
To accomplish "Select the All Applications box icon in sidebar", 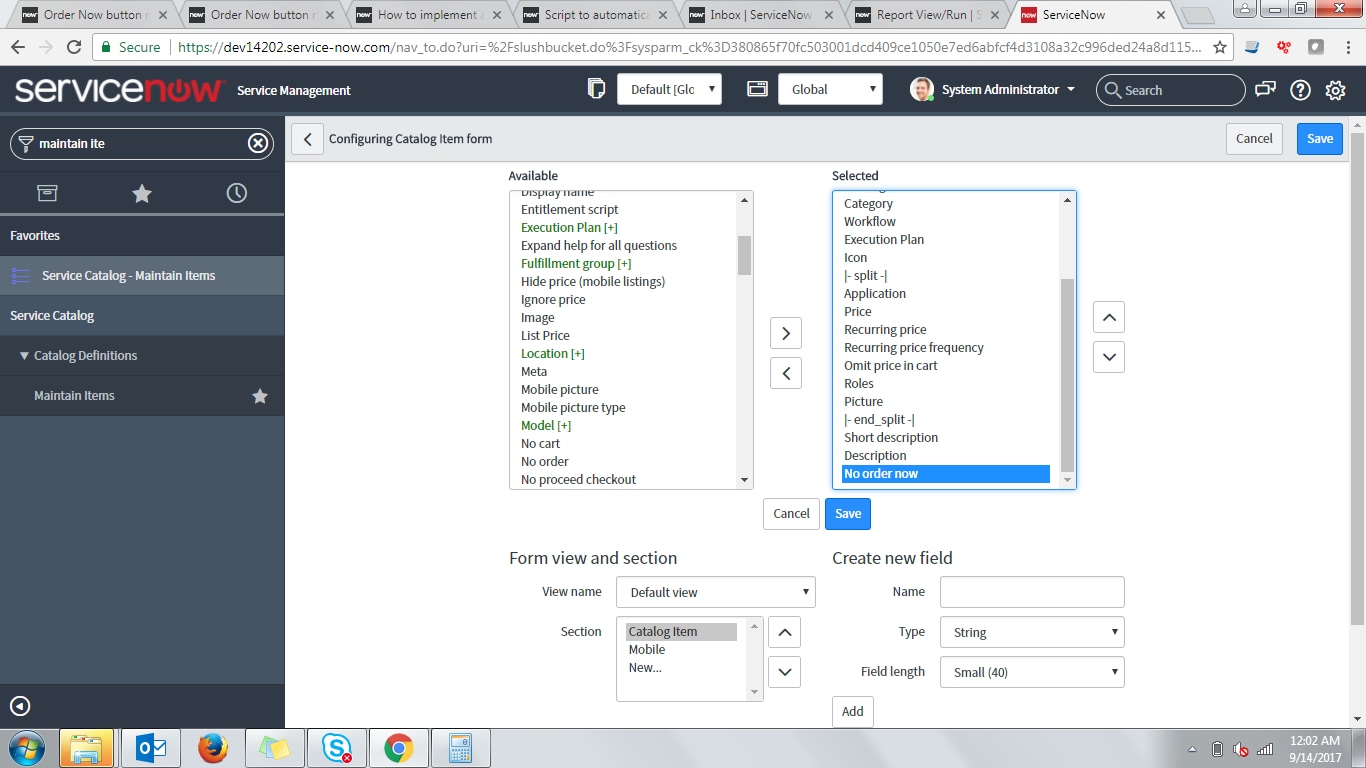I will (47, 191).
